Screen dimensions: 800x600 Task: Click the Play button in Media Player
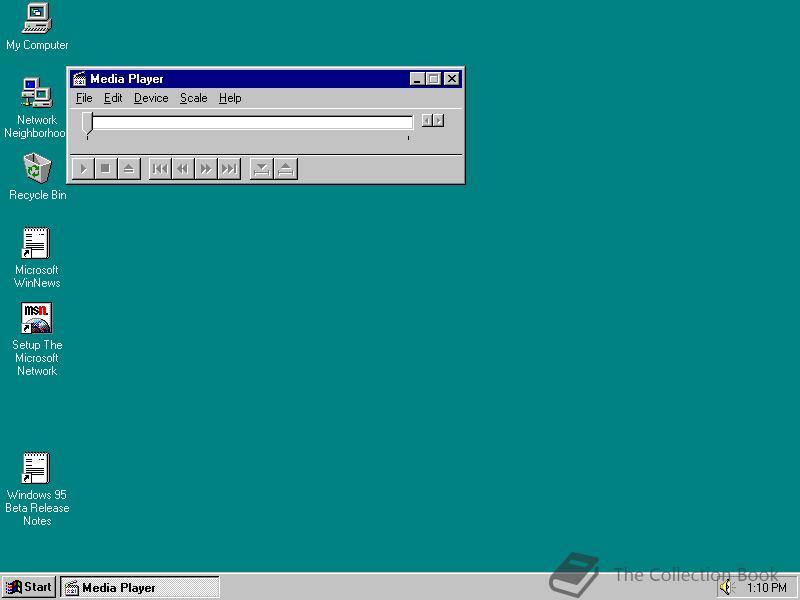pos(83,169)
